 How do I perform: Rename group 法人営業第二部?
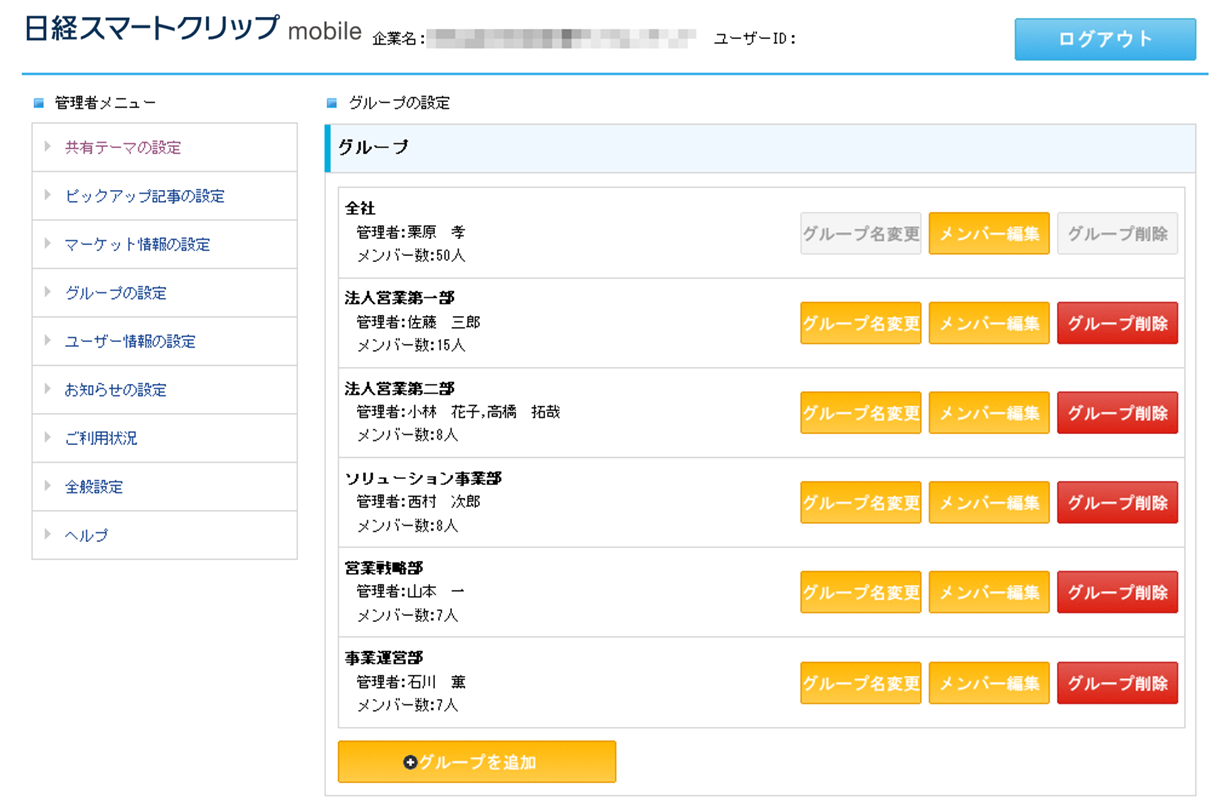(x=861, y=413)
